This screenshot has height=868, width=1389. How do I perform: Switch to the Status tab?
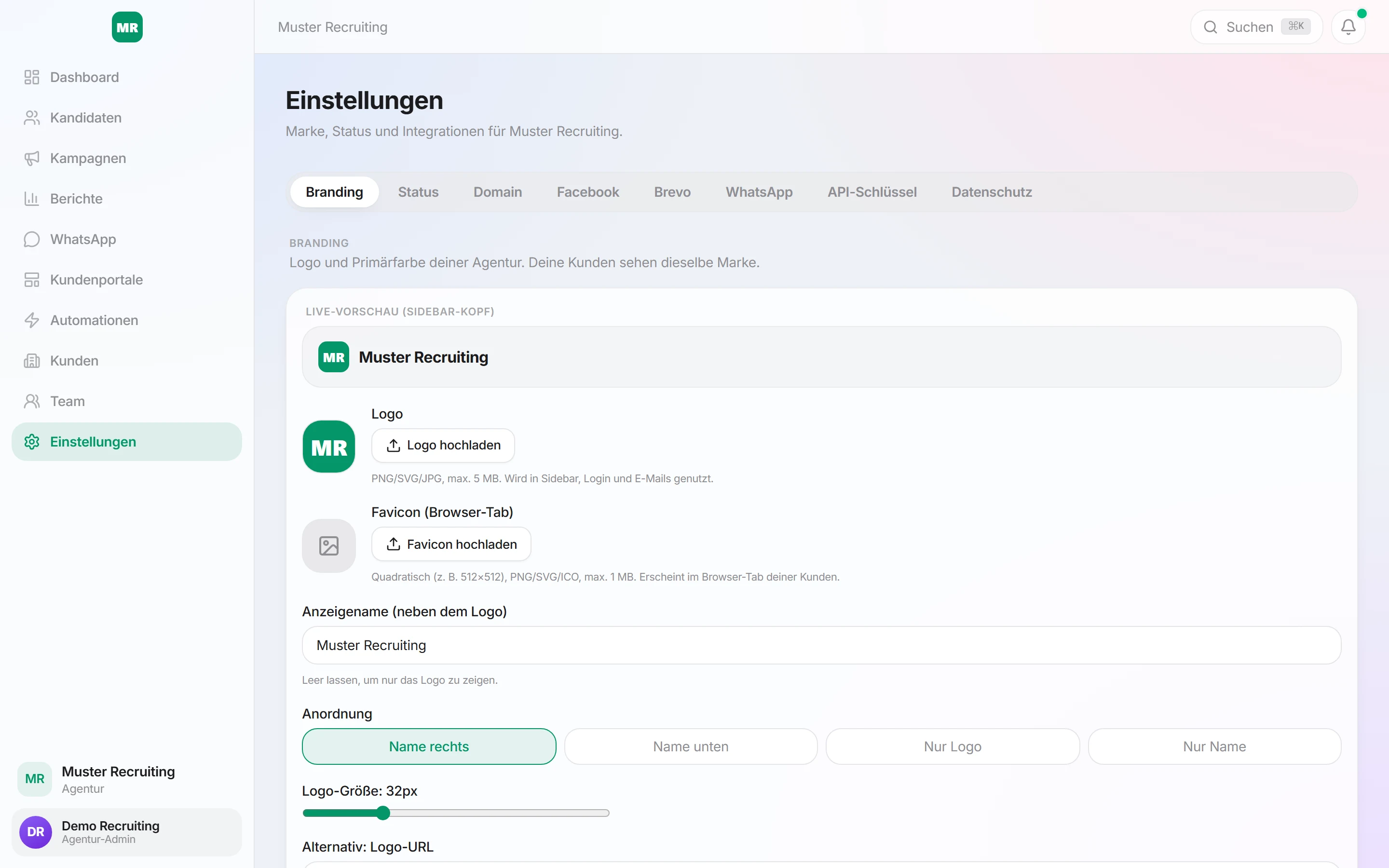[418, 192]
